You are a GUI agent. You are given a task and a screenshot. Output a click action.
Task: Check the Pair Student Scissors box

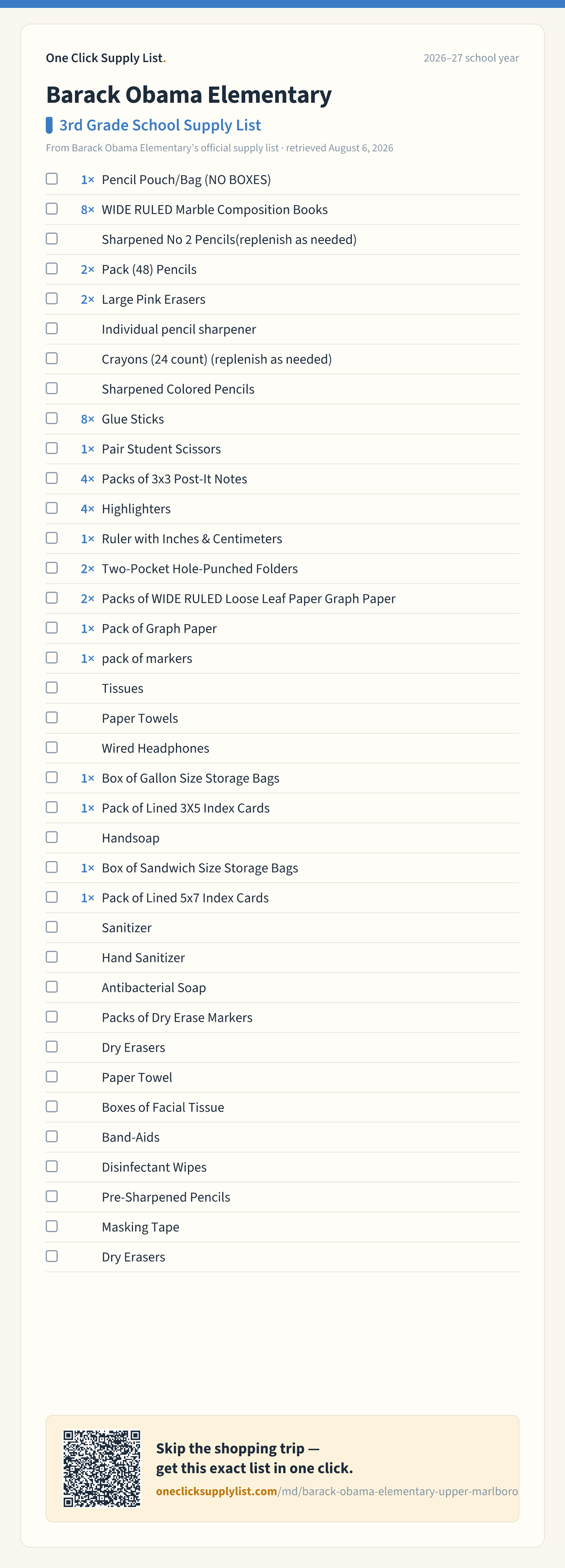[52, 448]
